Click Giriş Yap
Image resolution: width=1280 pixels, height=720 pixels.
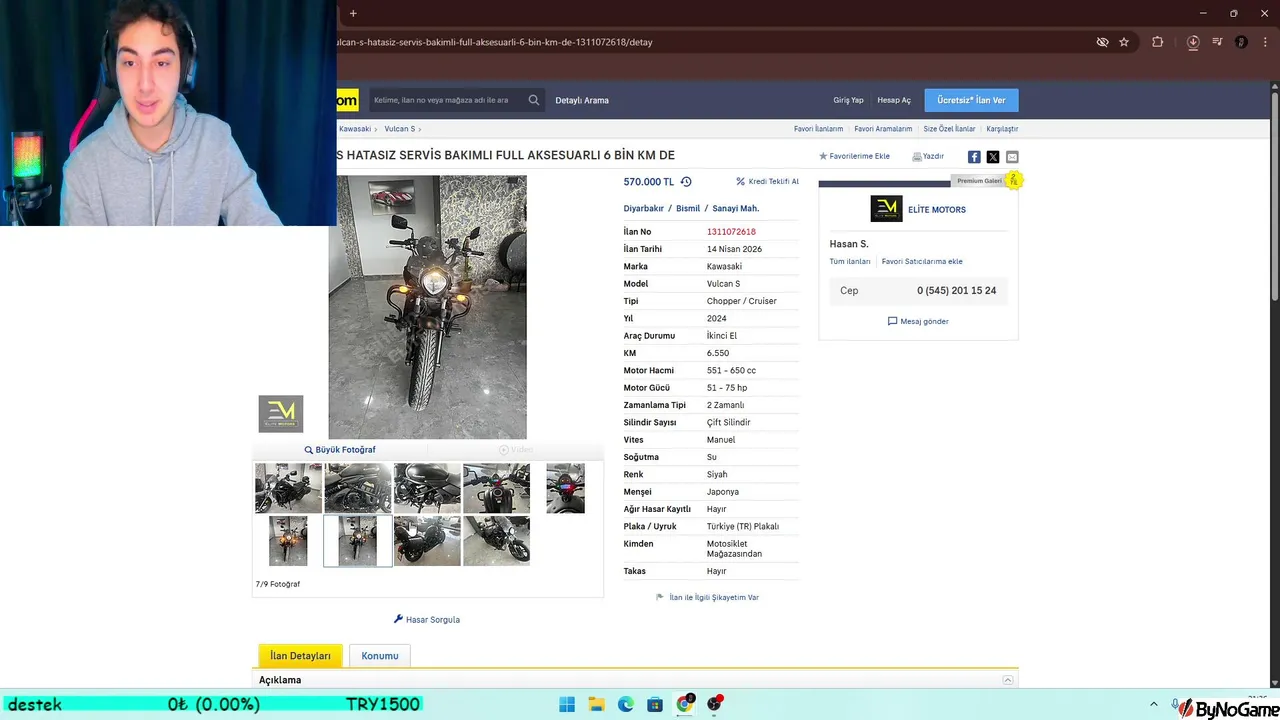pos(848,100)
